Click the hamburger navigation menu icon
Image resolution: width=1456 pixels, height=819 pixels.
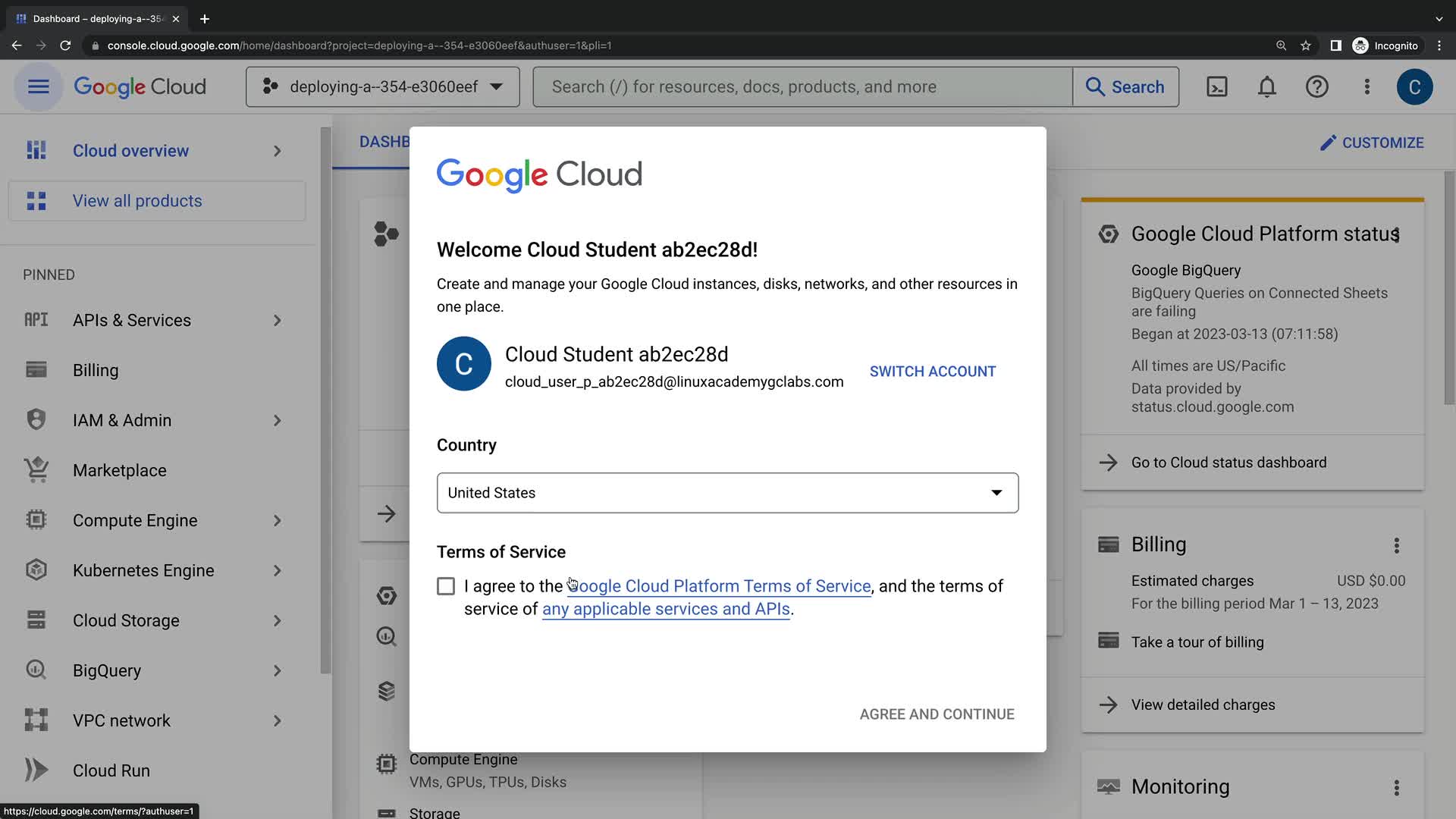click(38, 87)
